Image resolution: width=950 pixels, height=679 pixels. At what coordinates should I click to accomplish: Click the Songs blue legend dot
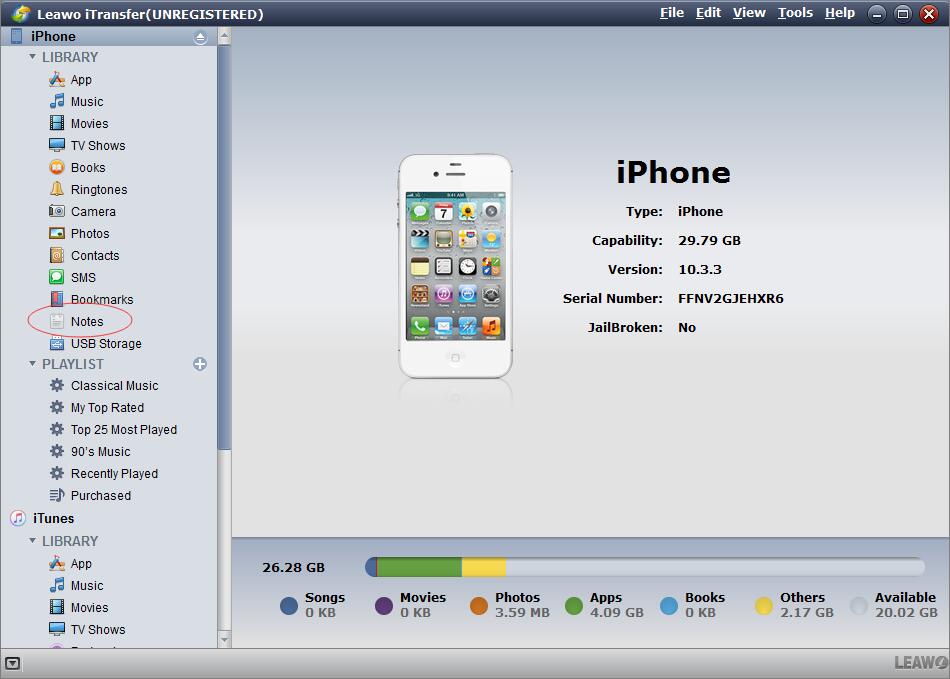289,606
